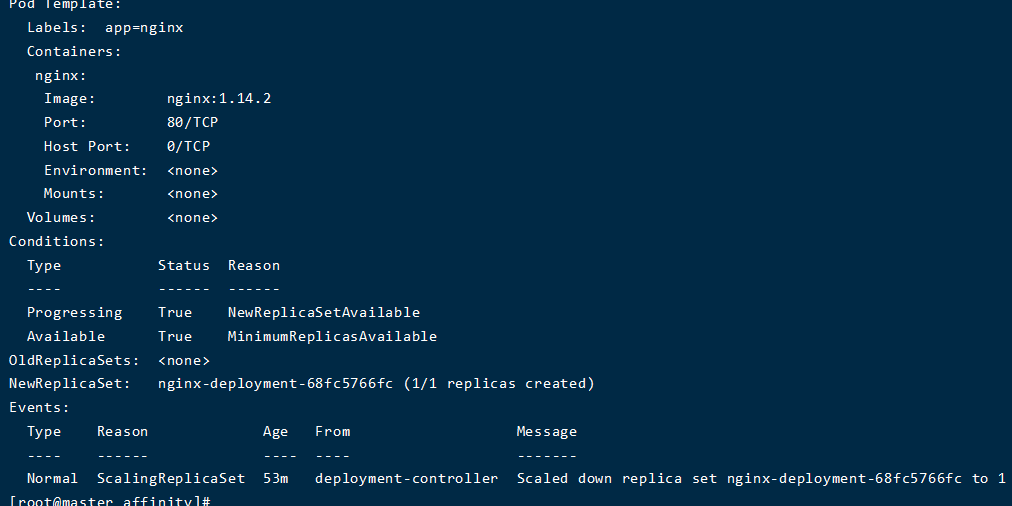
Task: Click the Events: section heading
Action: click(39, 407)
